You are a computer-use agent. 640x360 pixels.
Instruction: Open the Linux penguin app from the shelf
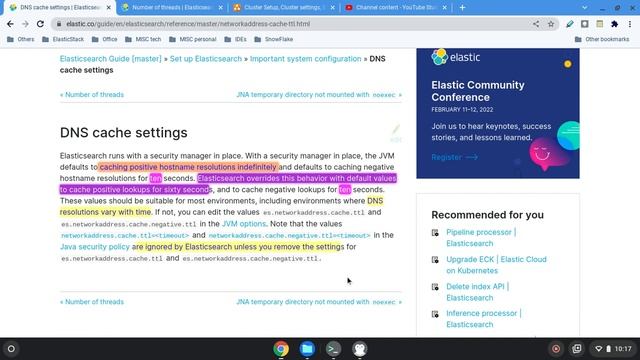360,349
